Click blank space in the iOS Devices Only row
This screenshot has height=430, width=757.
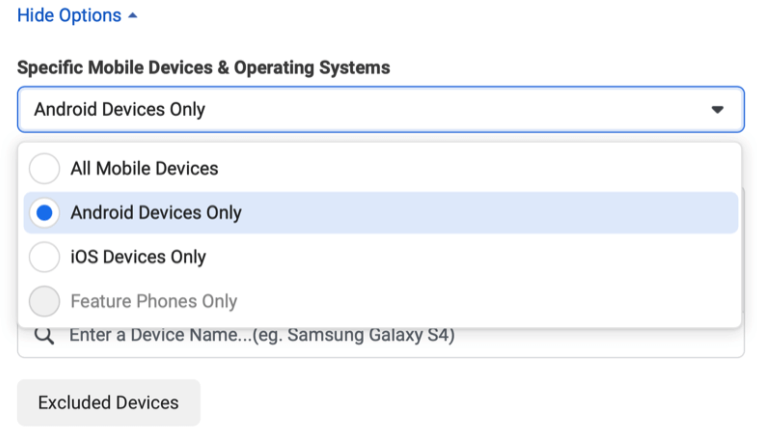coord(480,257)
